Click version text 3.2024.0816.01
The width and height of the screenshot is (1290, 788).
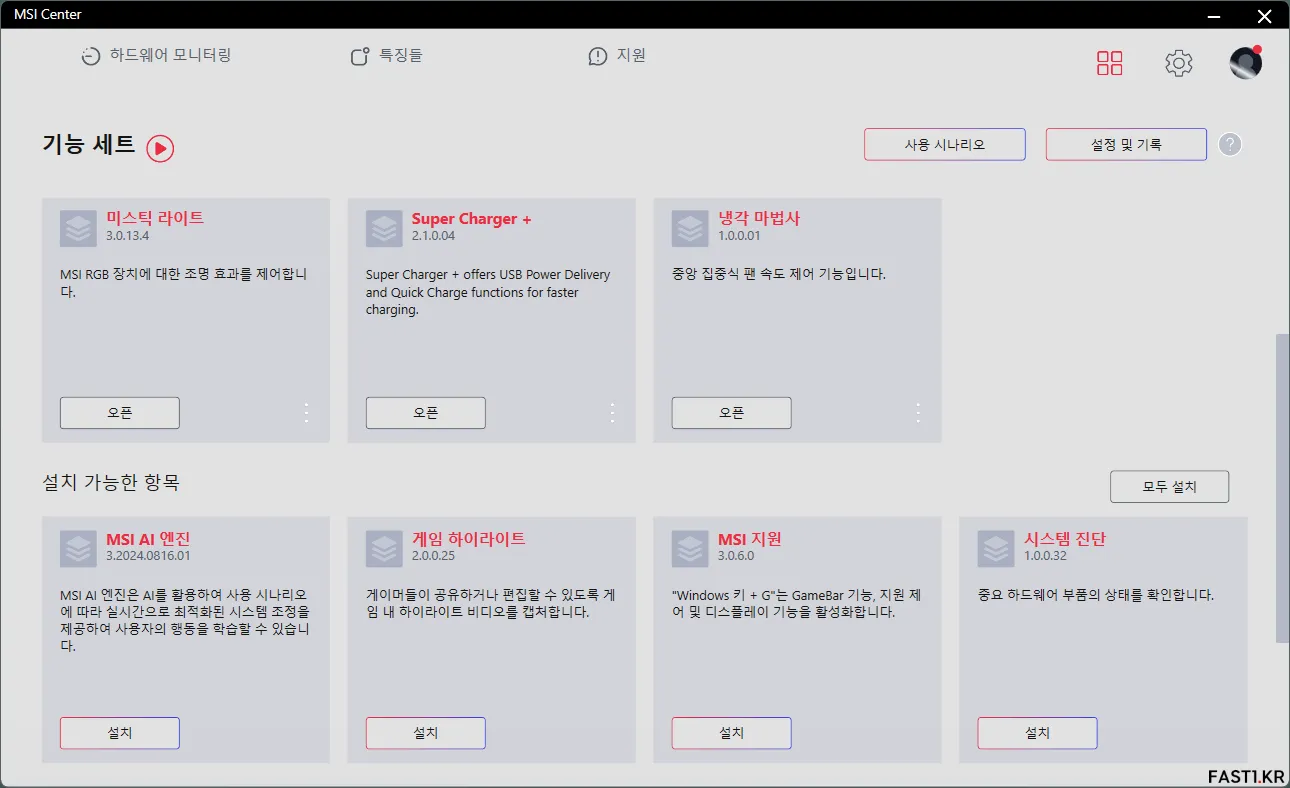pyautogui.click(x=148, y=556)
